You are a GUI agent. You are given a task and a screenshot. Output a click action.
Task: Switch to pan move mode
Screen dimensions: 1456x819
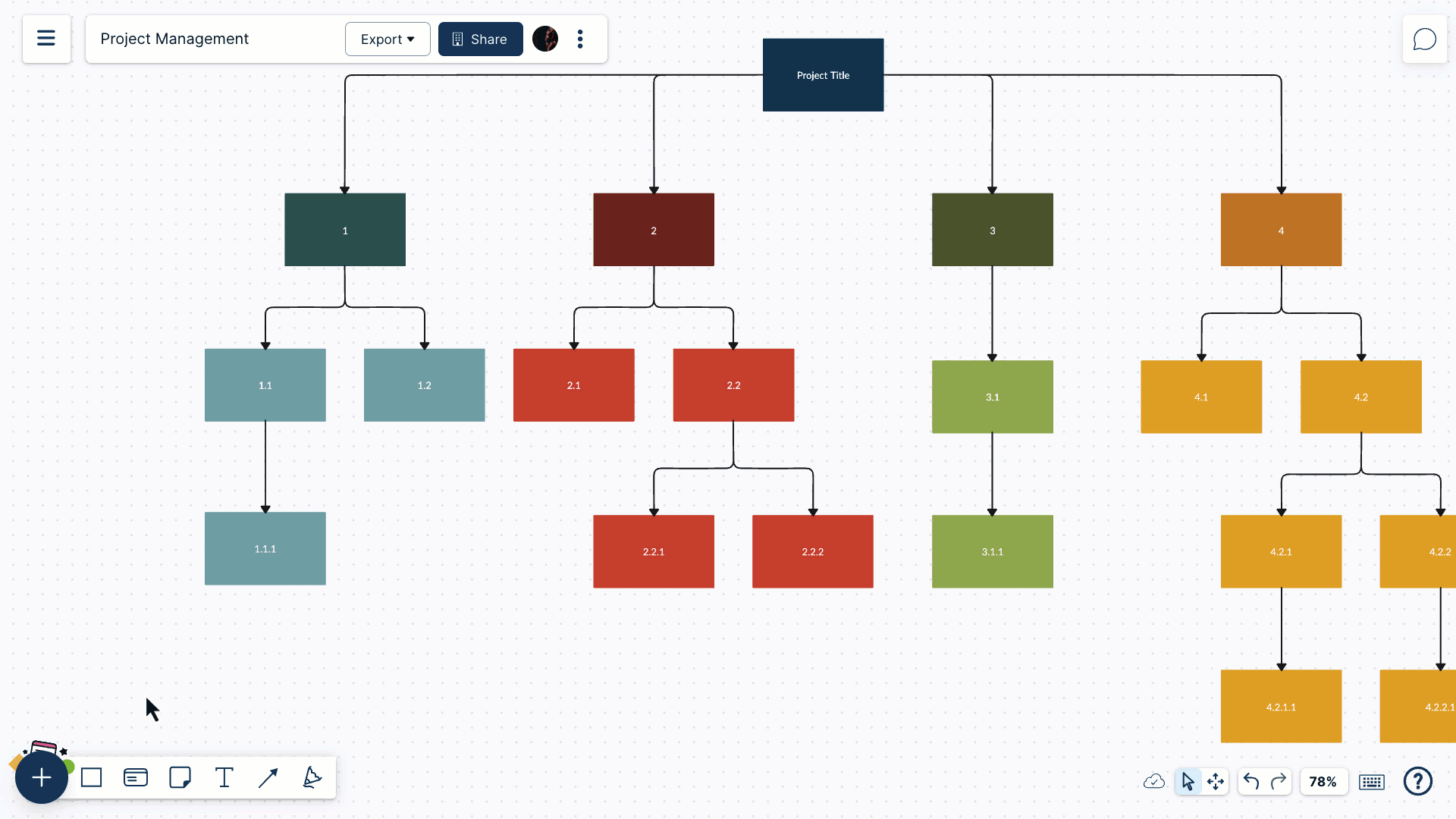click(x=1216, y=781)
